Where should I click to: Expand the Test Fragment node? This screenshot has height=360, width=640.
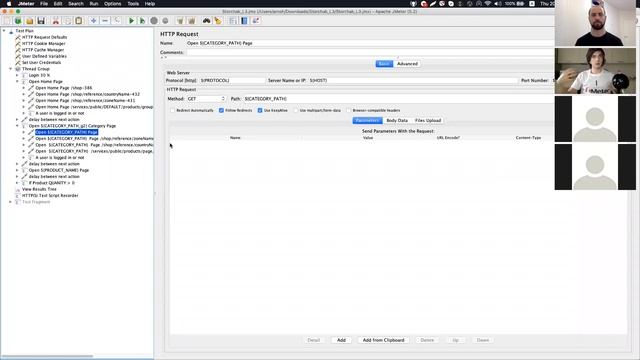point(11,202)
